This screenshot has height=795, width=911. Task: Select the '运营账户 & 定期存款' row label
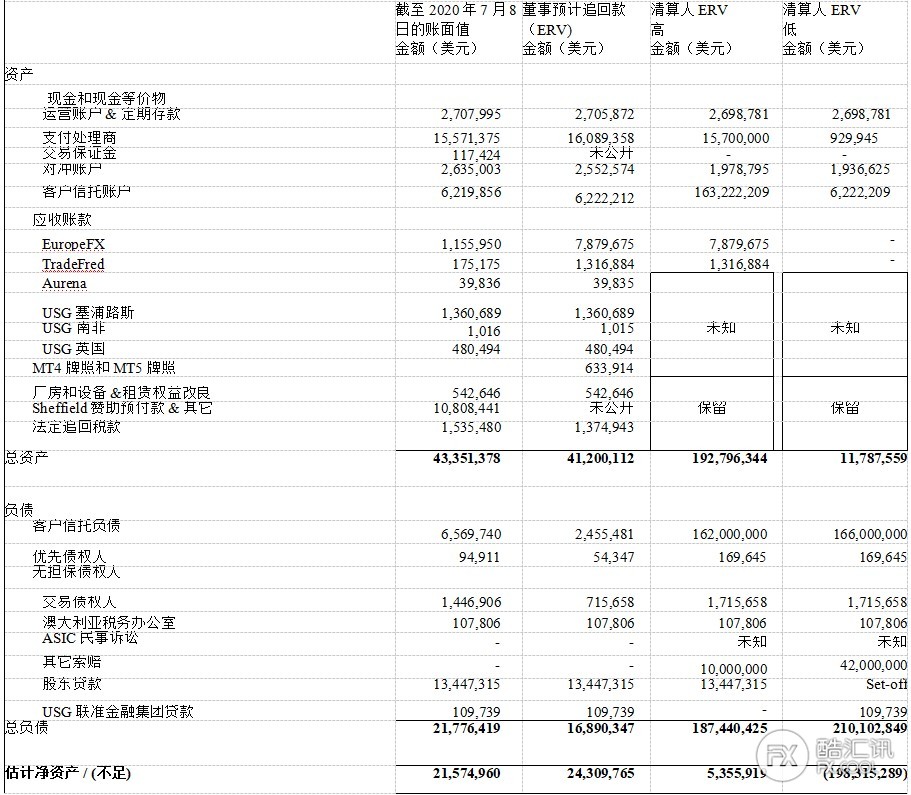(x=112, y=114)
